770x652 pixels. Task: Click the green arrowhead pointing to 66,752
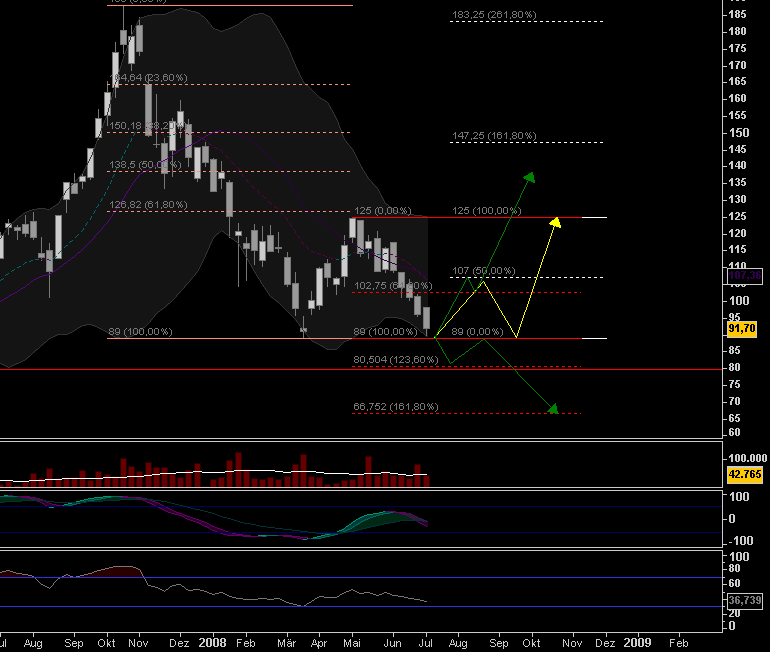coord(553,408)
